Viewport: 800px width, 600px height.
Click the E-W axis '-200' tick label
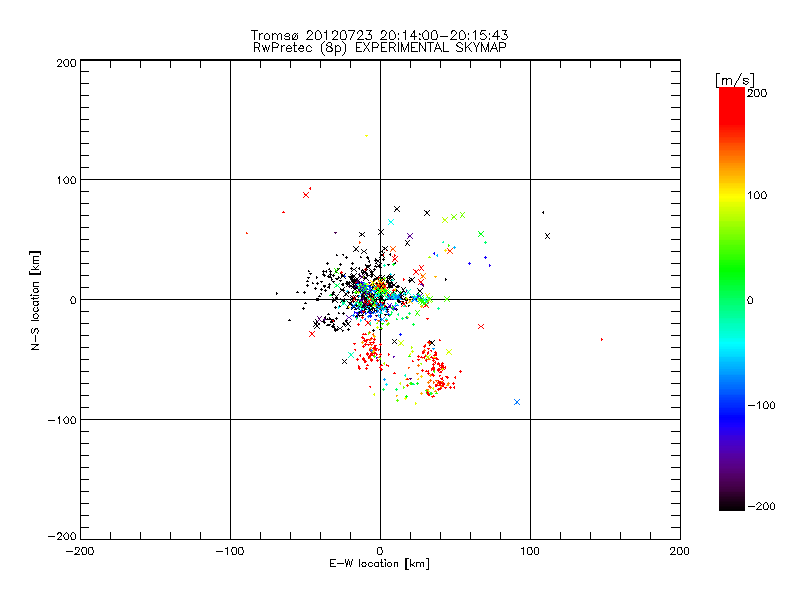tap(80, 552)
